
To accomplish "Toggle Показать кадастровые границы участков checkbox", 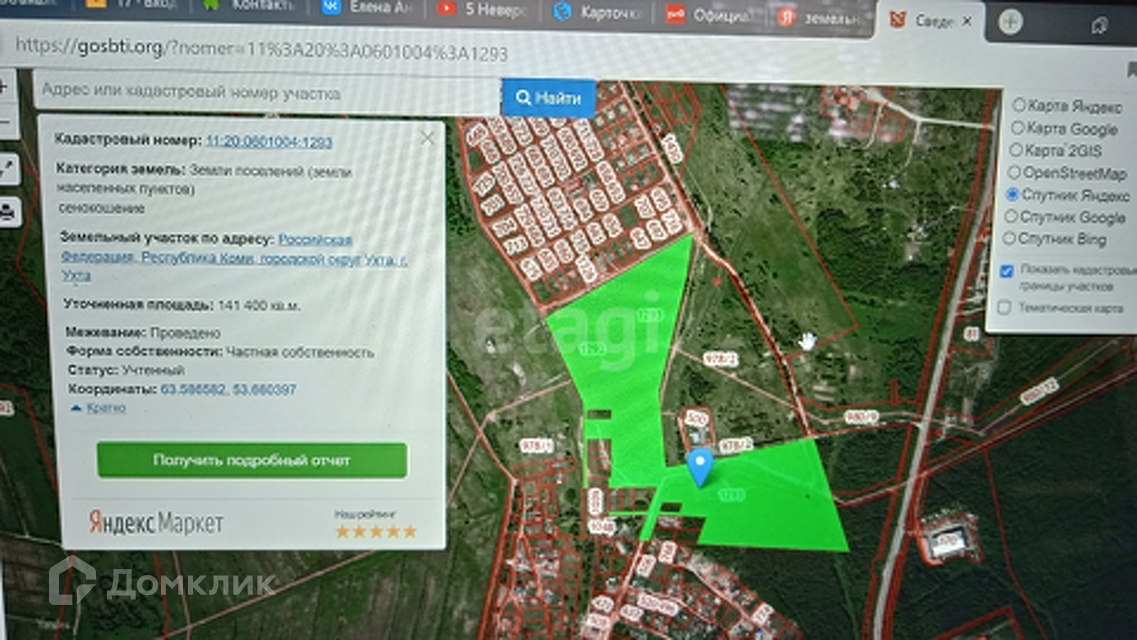I will (1006, 271).
